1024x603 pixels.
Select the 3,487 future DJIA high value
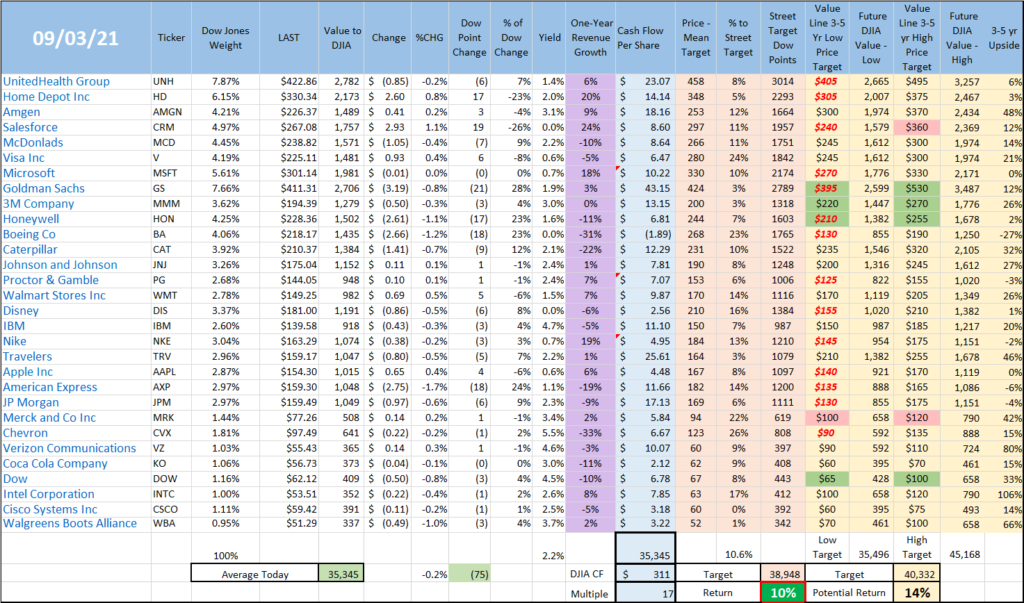[963, 189]
